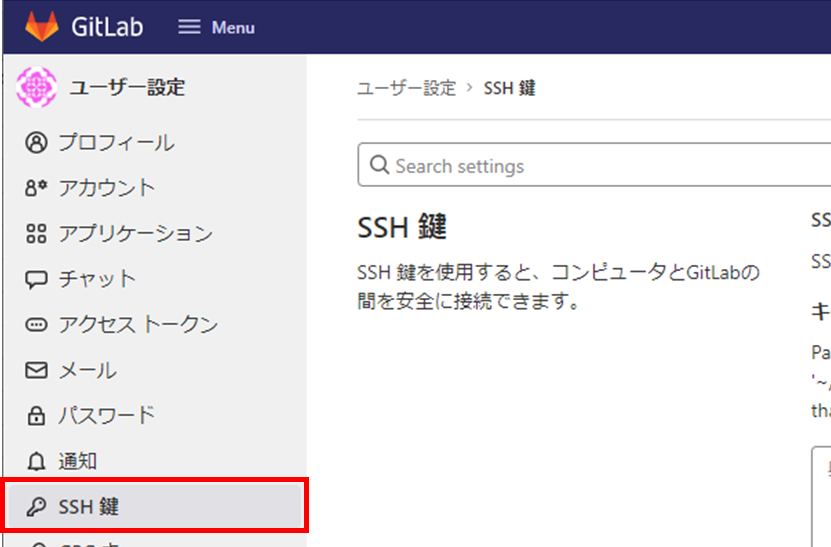
Task: Click the search magnifier icon
Action: (379, 164)
